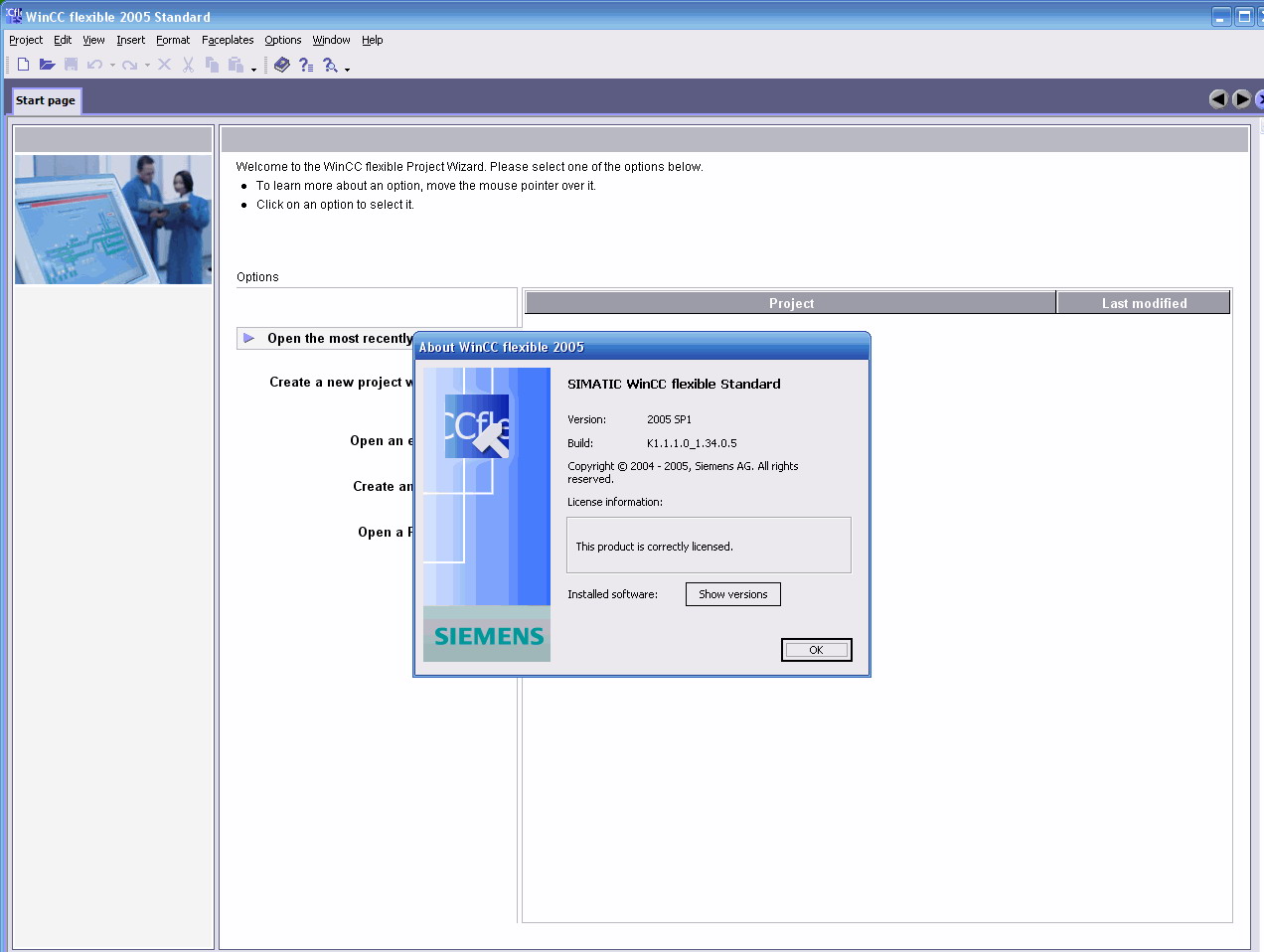Click the Paste clipboard icon
The width and height of the screenshot is (1264, 952).
tap(236, 65)
